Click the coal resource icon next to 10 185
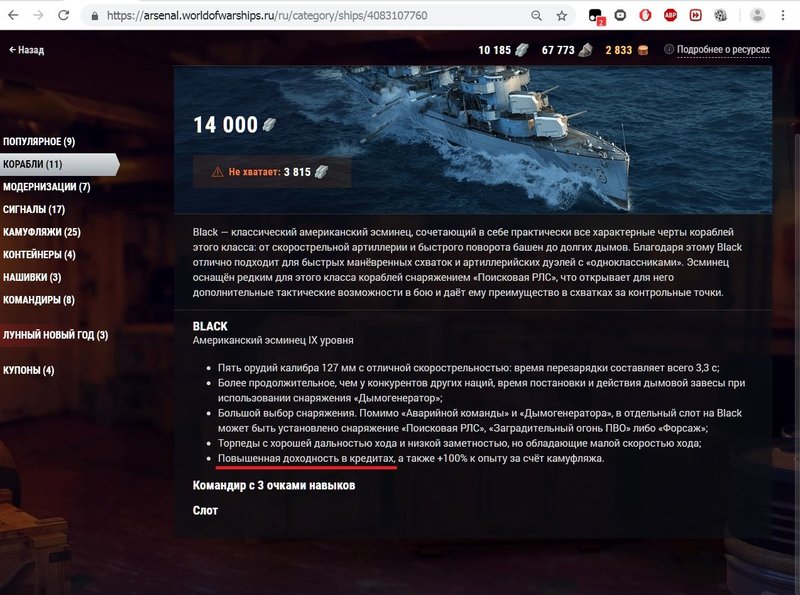 pyautogui.click(x=521, y=49)
